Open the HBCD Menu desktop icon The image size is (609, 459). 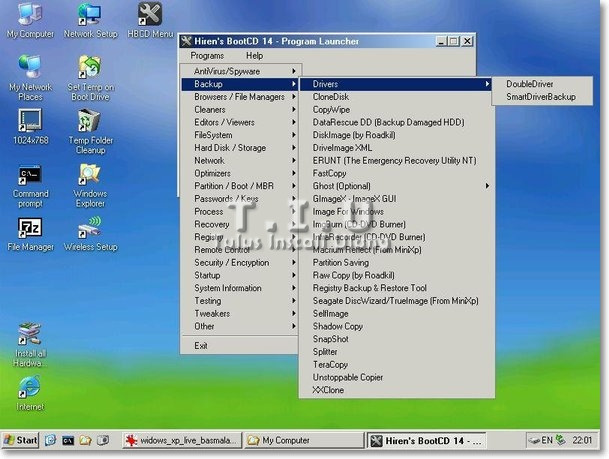tap(150, 20)
